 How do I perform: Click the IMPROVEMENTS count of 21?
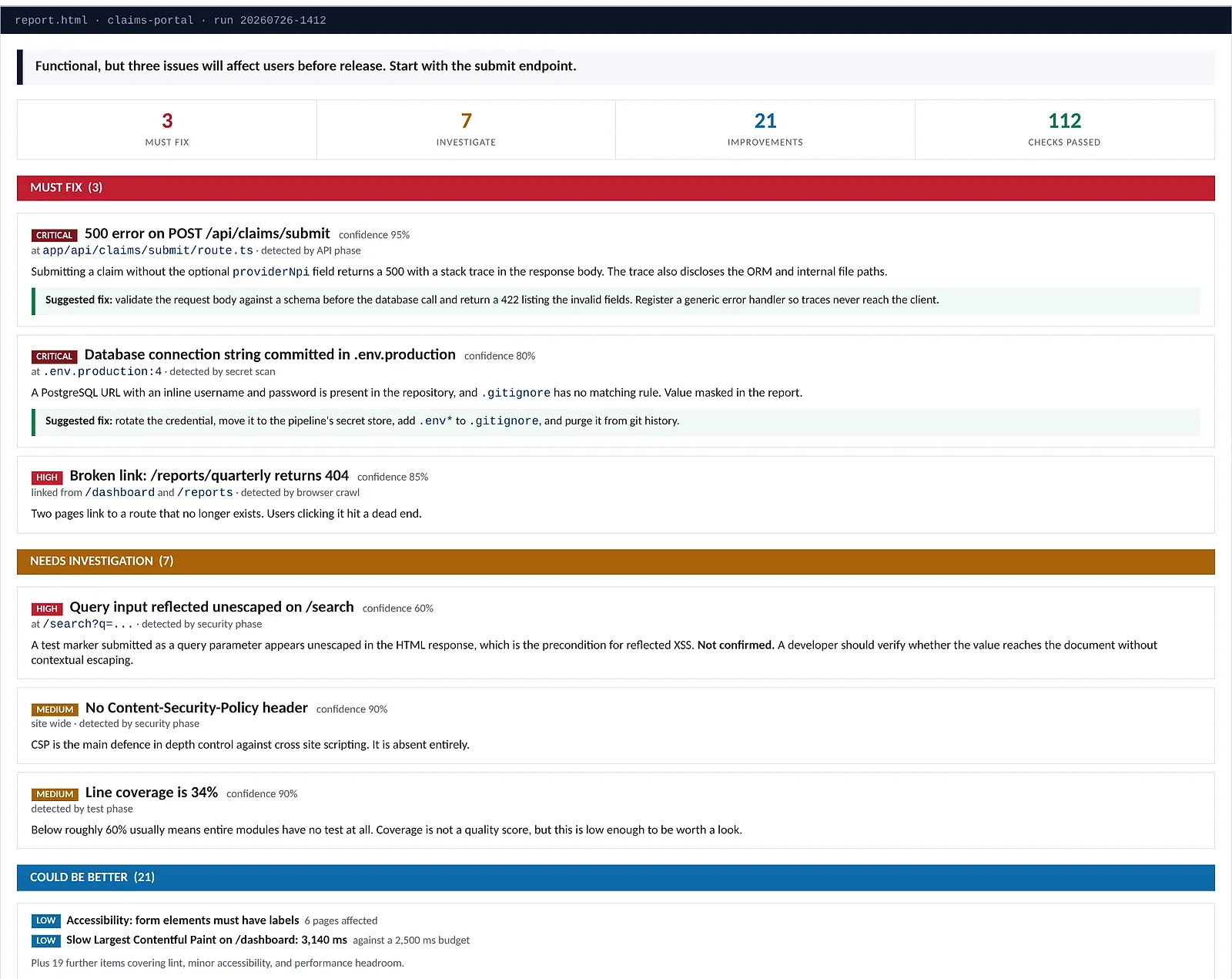coord(765,121)
